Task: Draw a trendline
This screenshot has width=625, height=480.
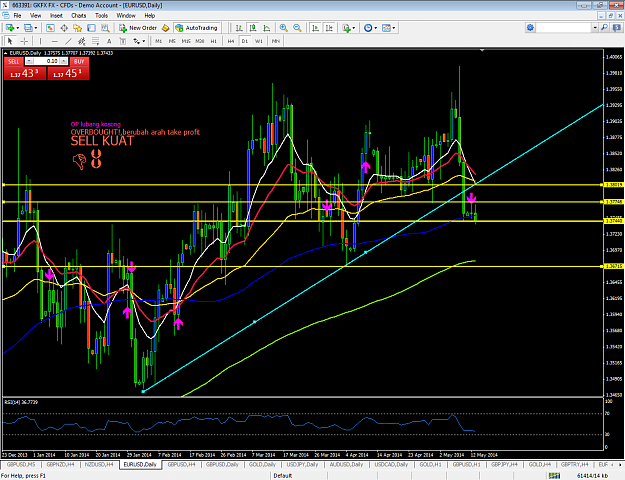Action: 68,41
